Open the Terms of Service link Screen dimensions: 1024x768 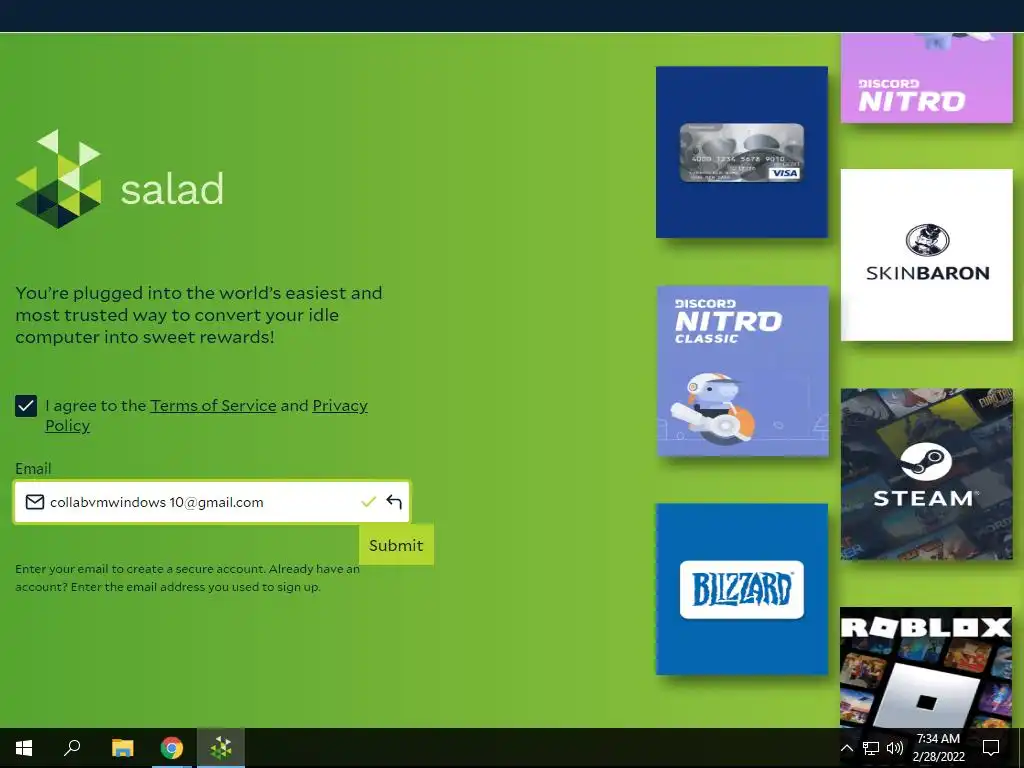click(x=214, y=406)
